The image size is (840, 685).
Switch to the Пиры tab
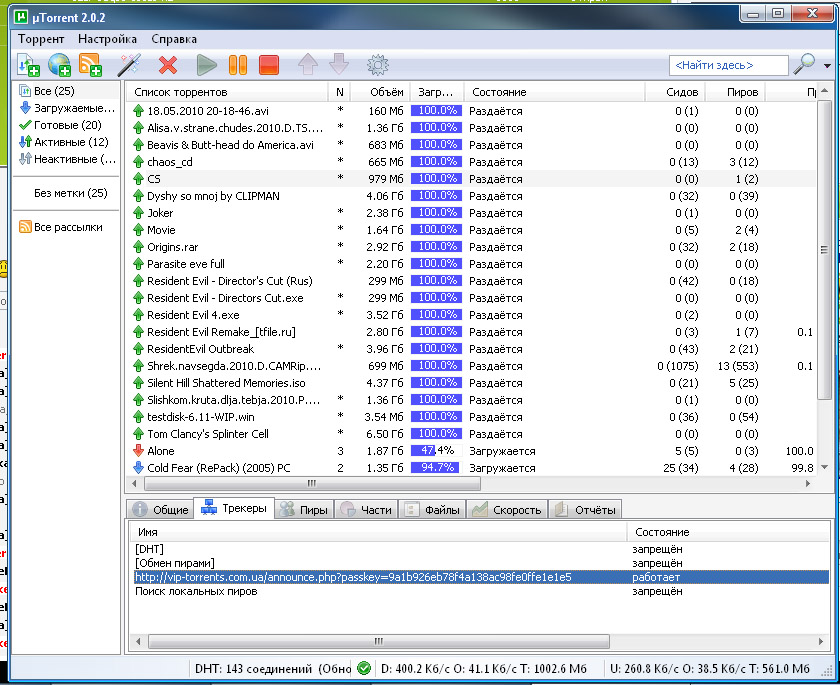pos(304,509)
